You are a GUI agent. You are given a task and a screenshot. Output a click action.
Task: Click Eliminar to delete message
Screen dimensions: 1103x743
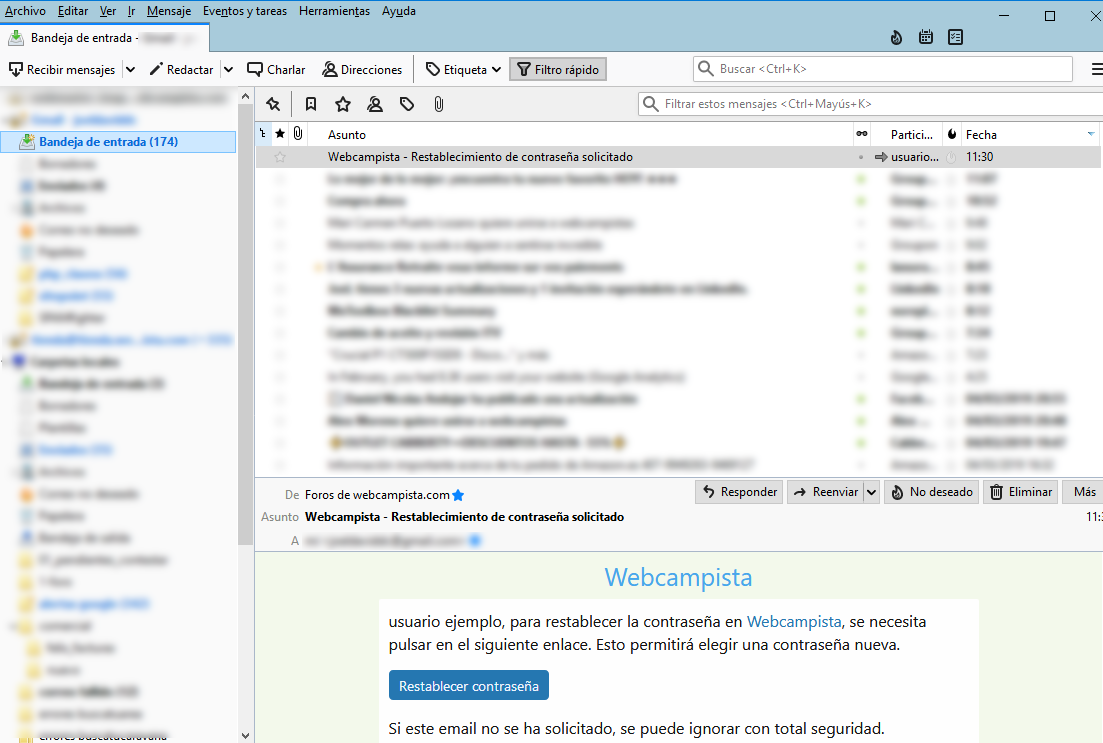pyautogui.click(x=1021, y=492)
